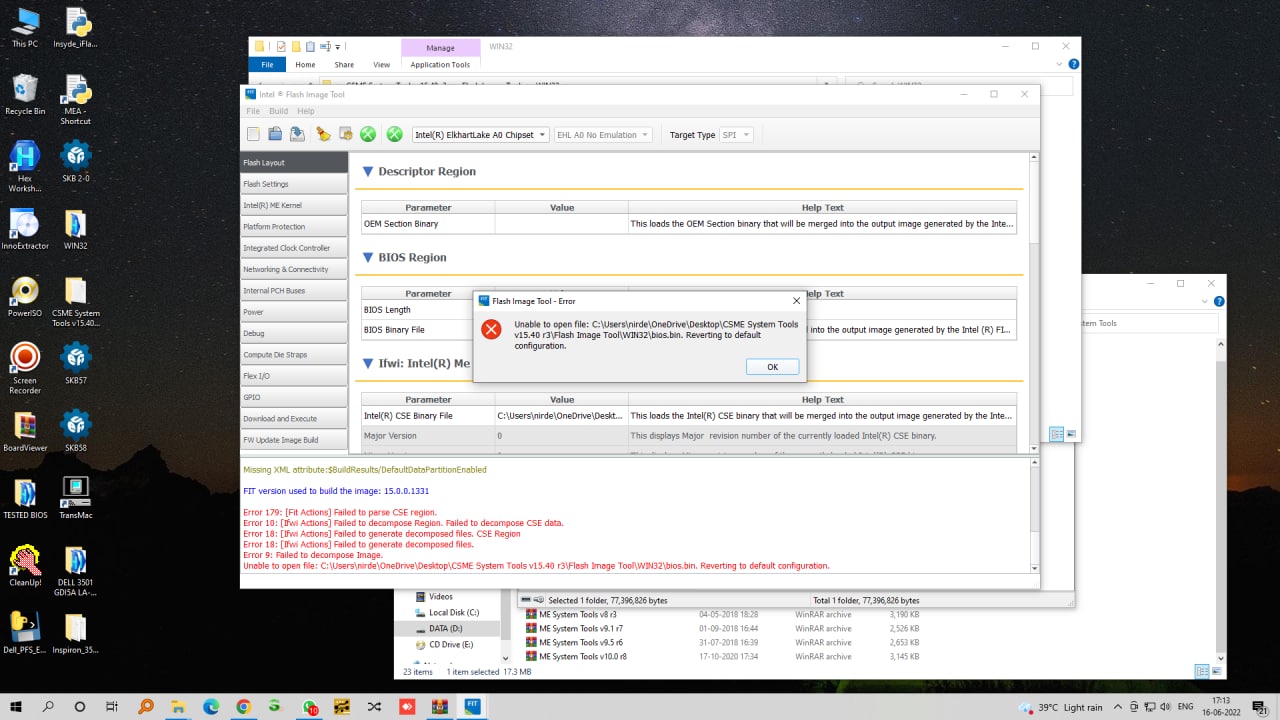Click the Build image broom icon in the toolbar
Image resolution: width=1280 pixels, height=720 pixels.
(x=323, y=134)
